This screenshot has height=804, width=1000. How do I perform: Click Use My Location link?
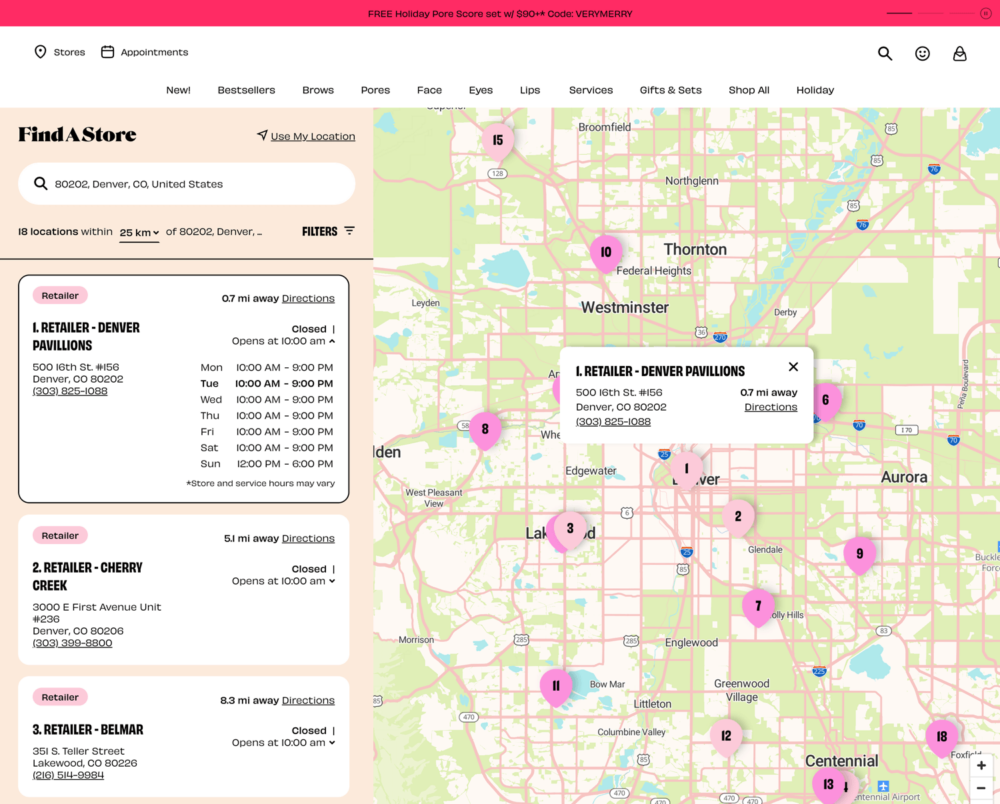[312, 136]
